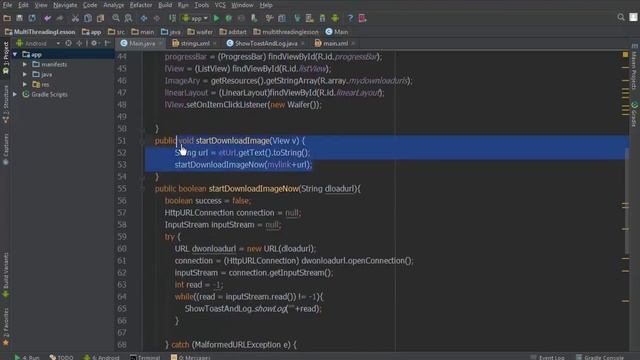Click the Help question mark icon
640x360 pixels.
click(x=350, y=18)
